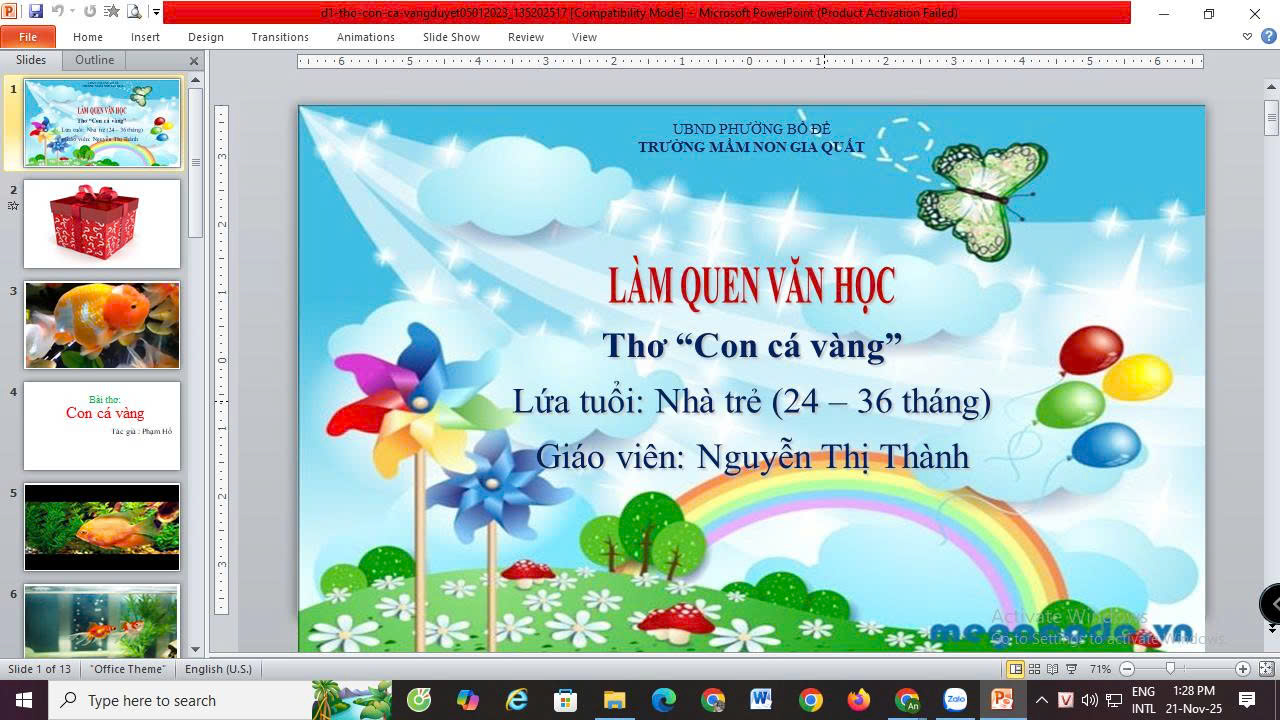Open the Undo history dropdown arrow
This screenshot has height=720, width=1280.
point(73,12)
